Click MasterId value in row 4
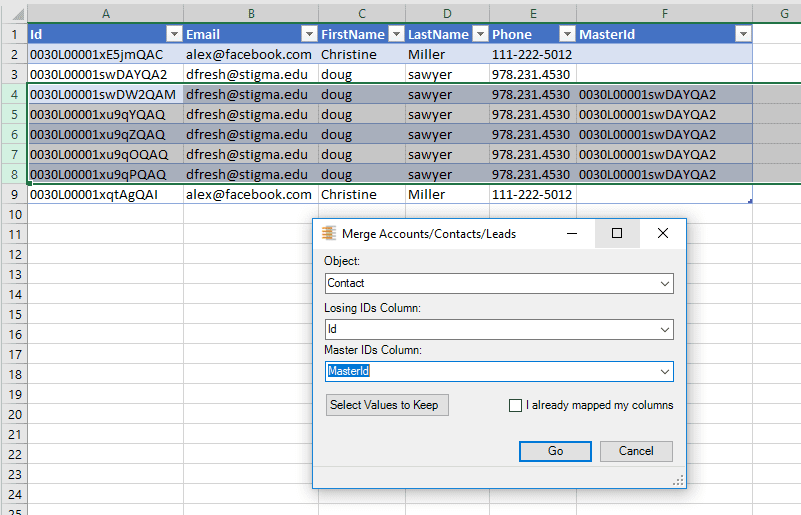Viewport: 801px width, 515px height. point(664,95)
